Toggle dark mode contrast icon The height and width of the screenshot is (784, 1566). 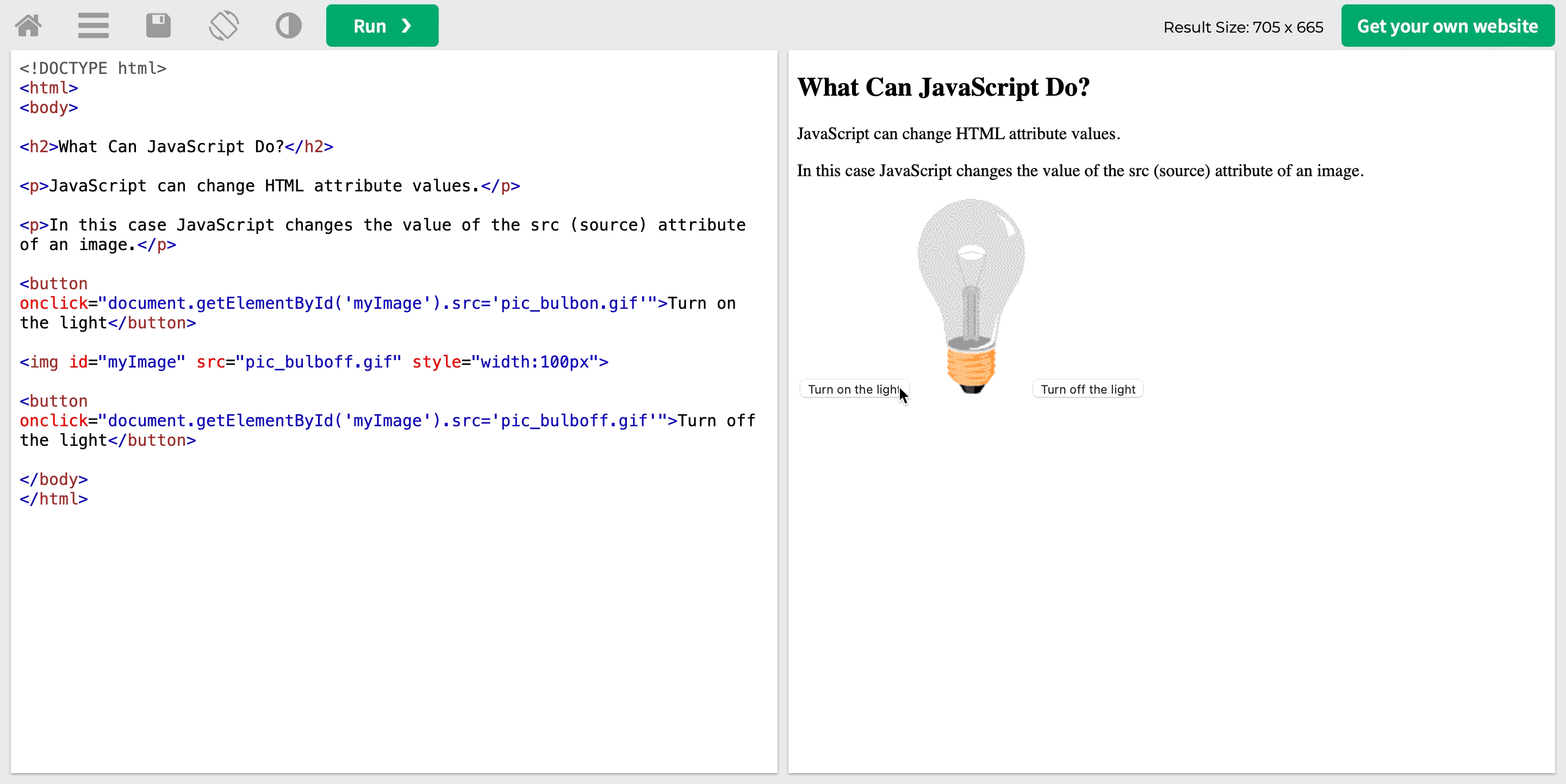[288, 26]
